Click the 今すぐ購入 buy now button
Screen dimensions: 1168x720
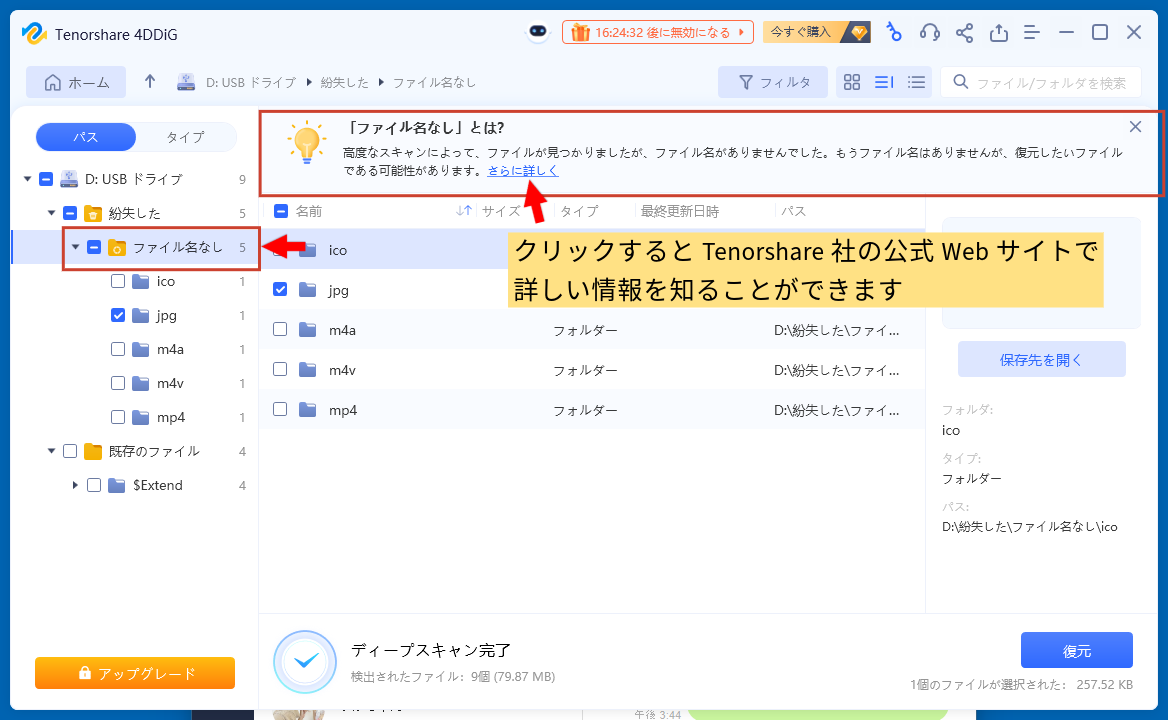(816, 32)
